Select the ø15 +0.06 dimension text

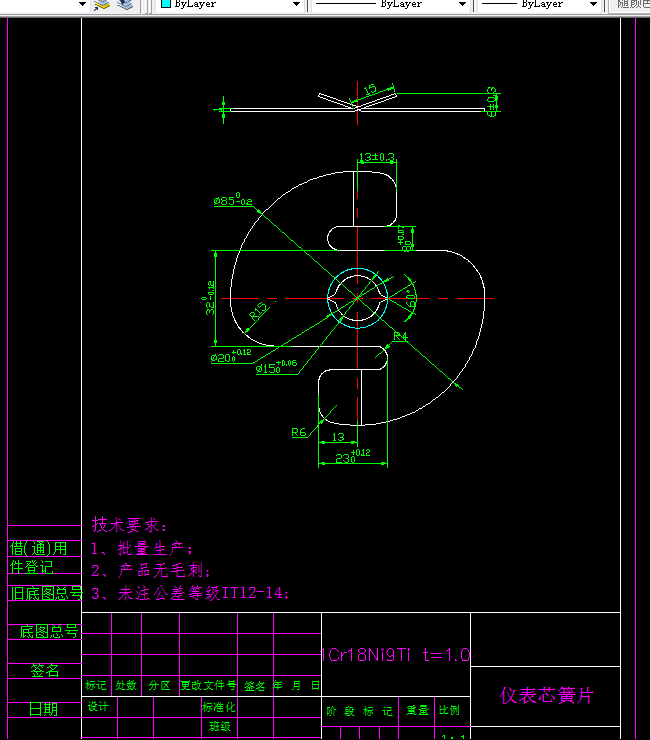click(x=276, y=367)
